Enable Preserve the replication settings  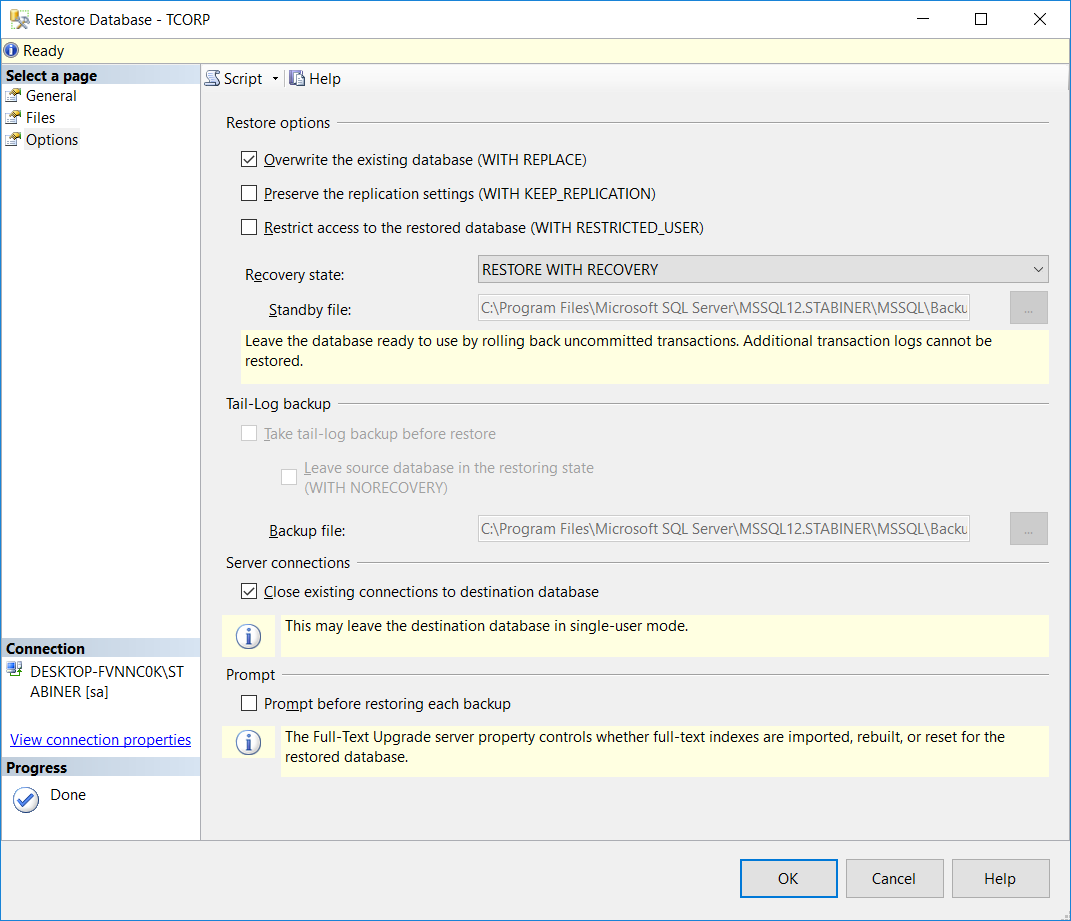pos(249,193)
